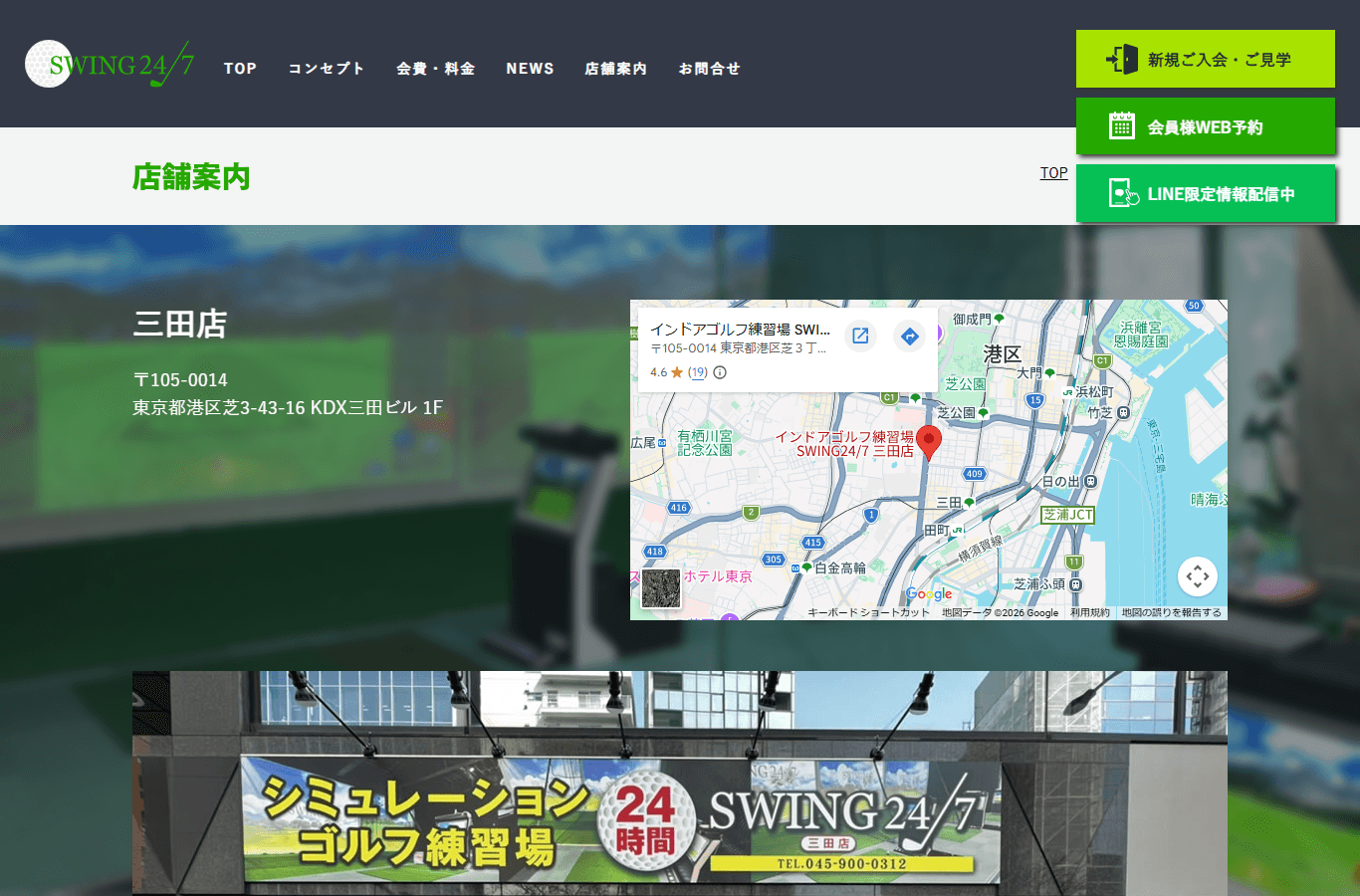The image size is (1360, 896).
Task: Follow the TOP breadcrumb link
Action: pos(1053,173)
